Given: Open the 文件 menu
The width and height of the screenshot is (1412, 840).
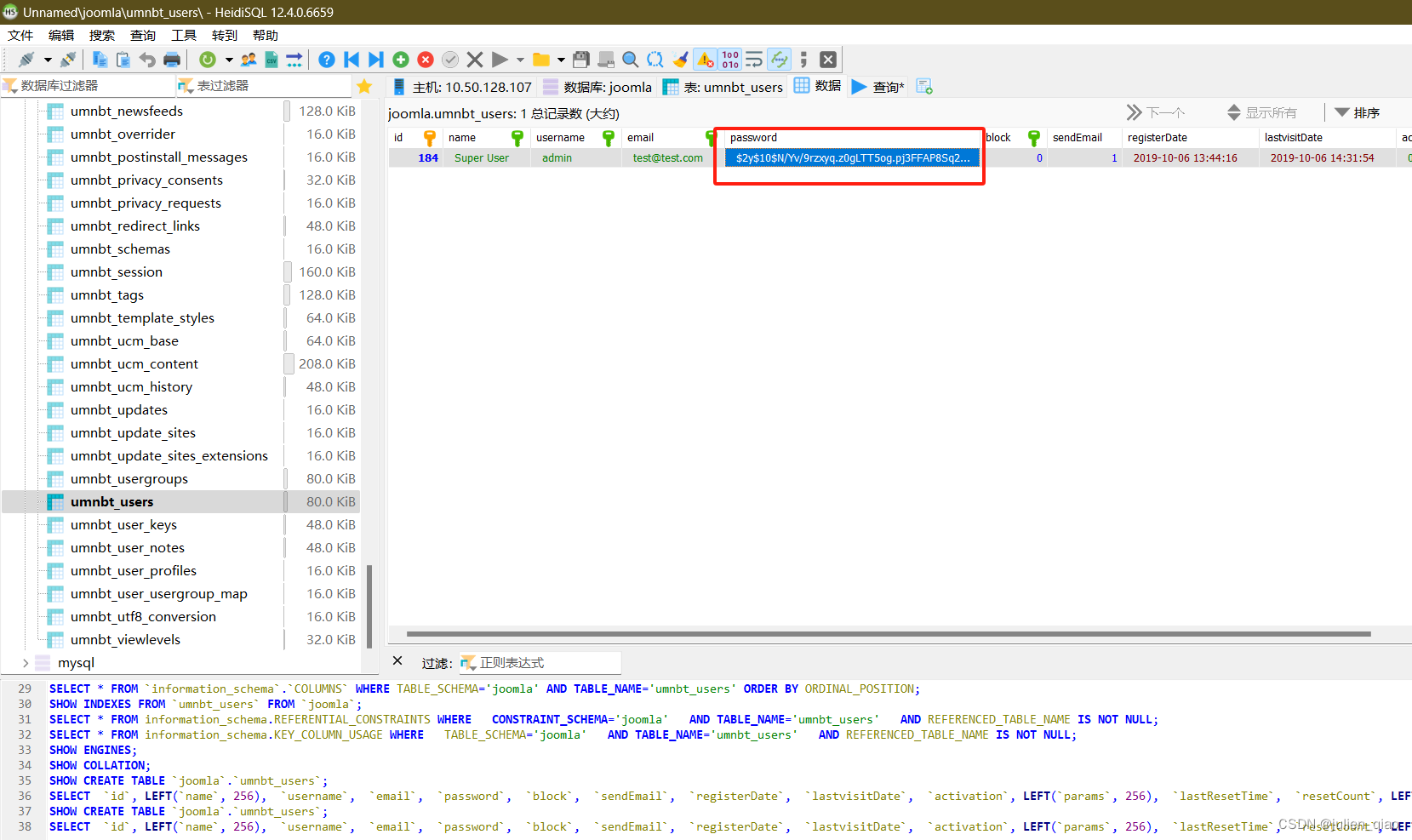Looking at the screenshot, I should coord(20,36).
